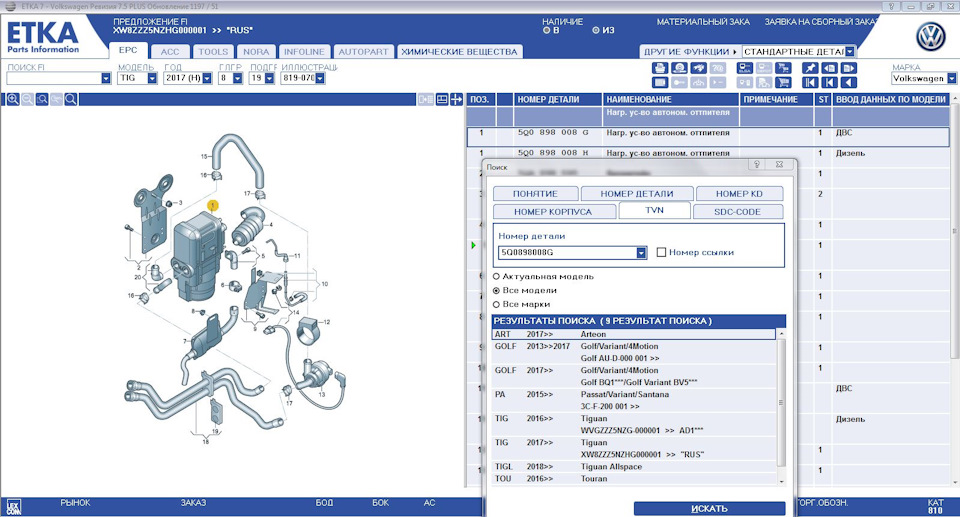This screenshot has height=517, width=960.
Task: Click the single-bar skip-back navigation icon
Action: coord(830,83)
